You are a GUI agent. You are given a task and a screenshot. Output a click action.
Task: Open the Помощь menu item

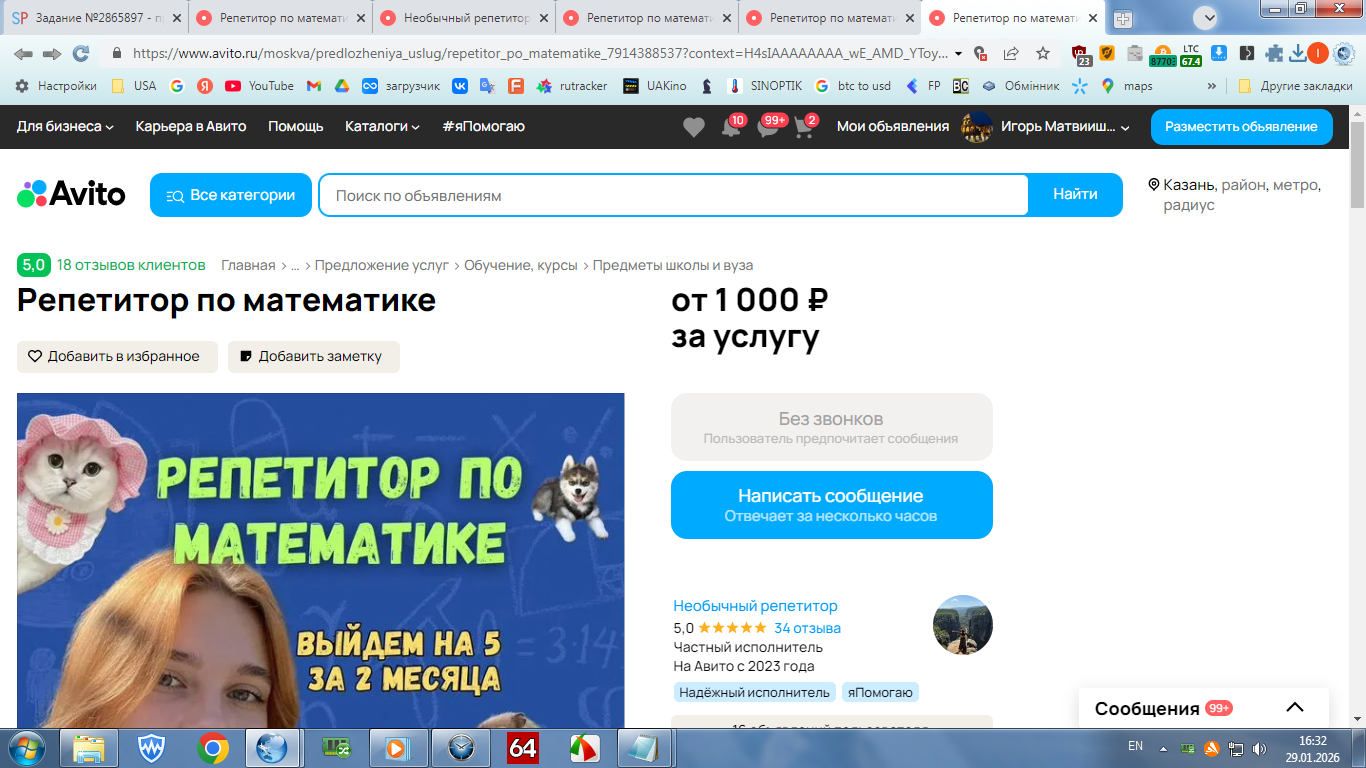coord(296,127)
